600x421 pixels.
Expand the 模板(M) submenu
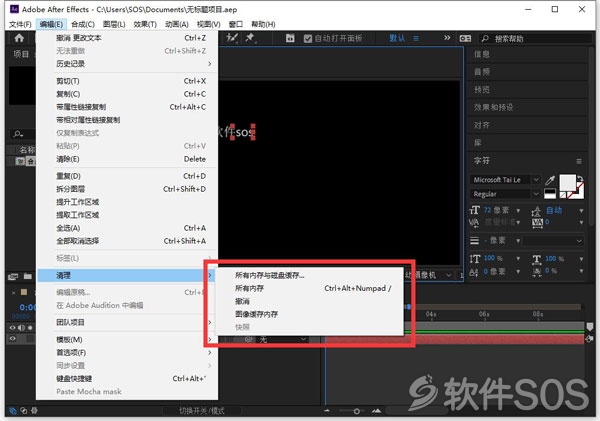[127, 339]
